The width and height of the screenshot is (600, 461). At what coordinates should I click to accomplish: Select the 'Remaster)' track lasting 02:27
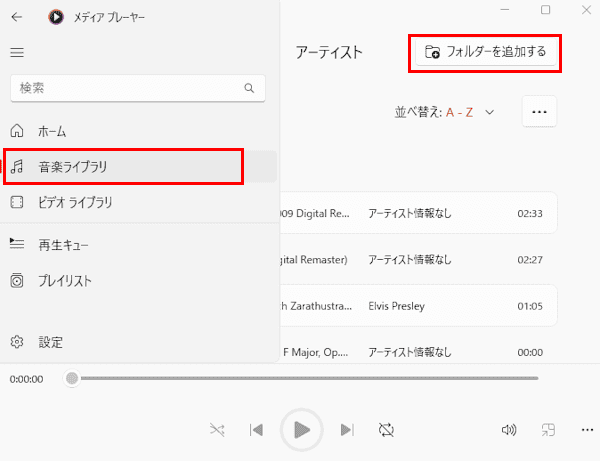[x=419, y=259]
